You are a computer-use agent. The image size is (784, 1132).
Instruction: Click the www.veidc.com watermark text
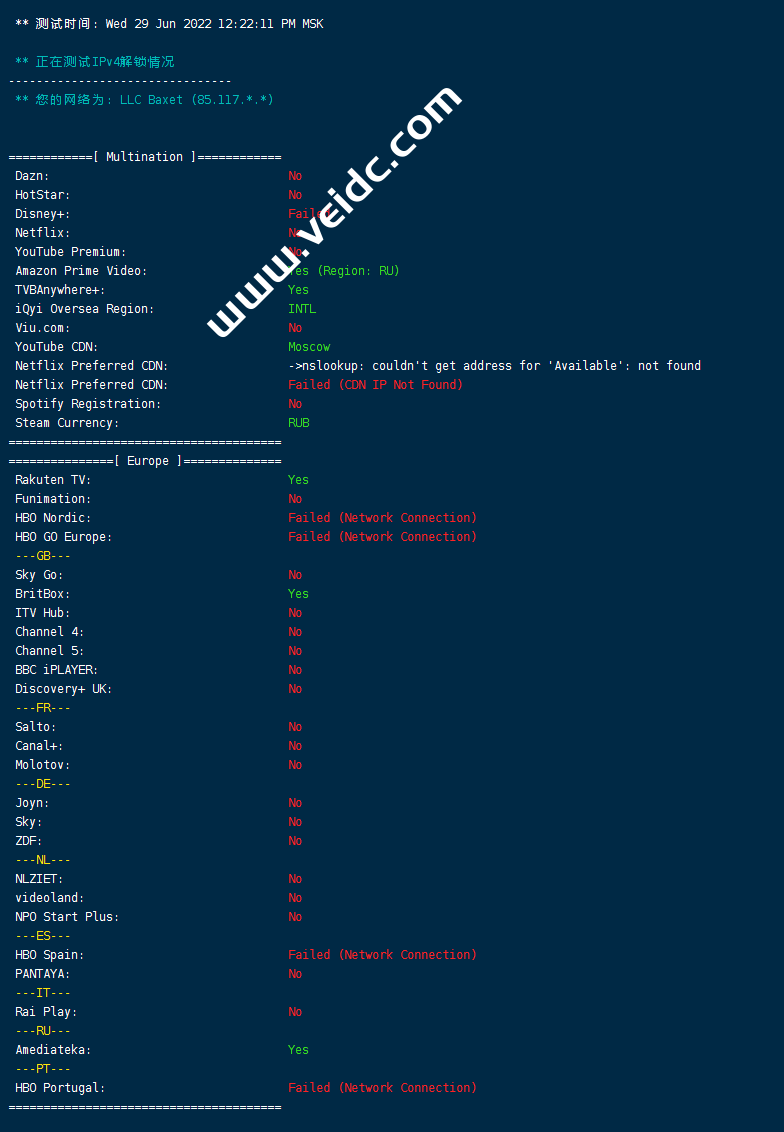coord(333,210)
